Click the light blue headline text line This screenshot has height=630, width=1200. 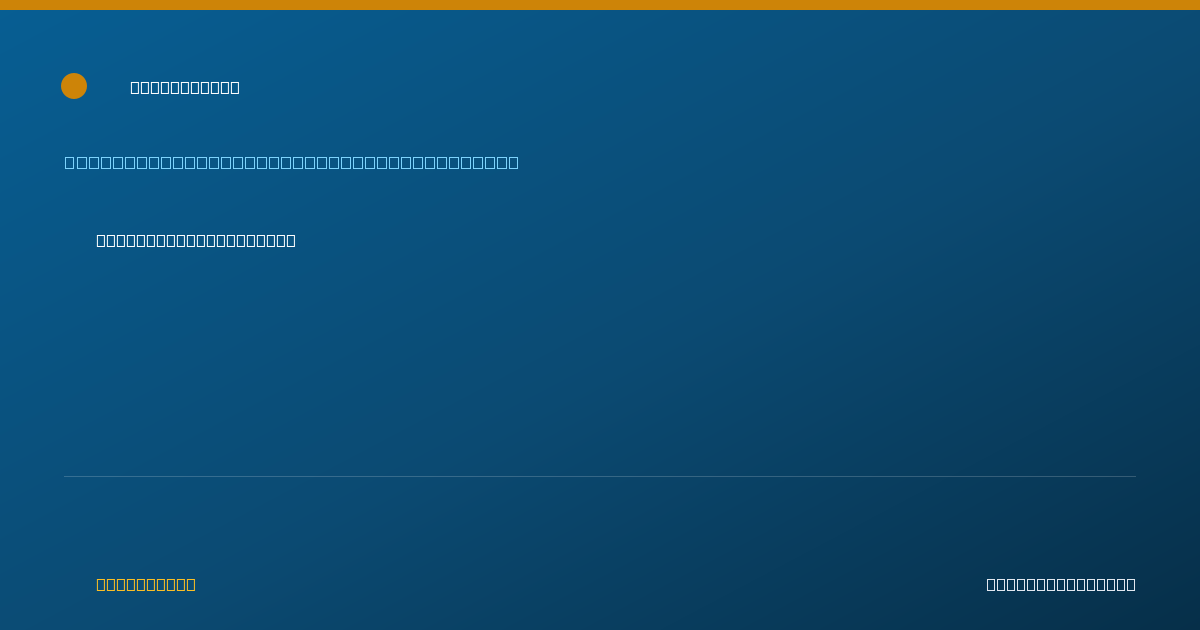point(292,162)
